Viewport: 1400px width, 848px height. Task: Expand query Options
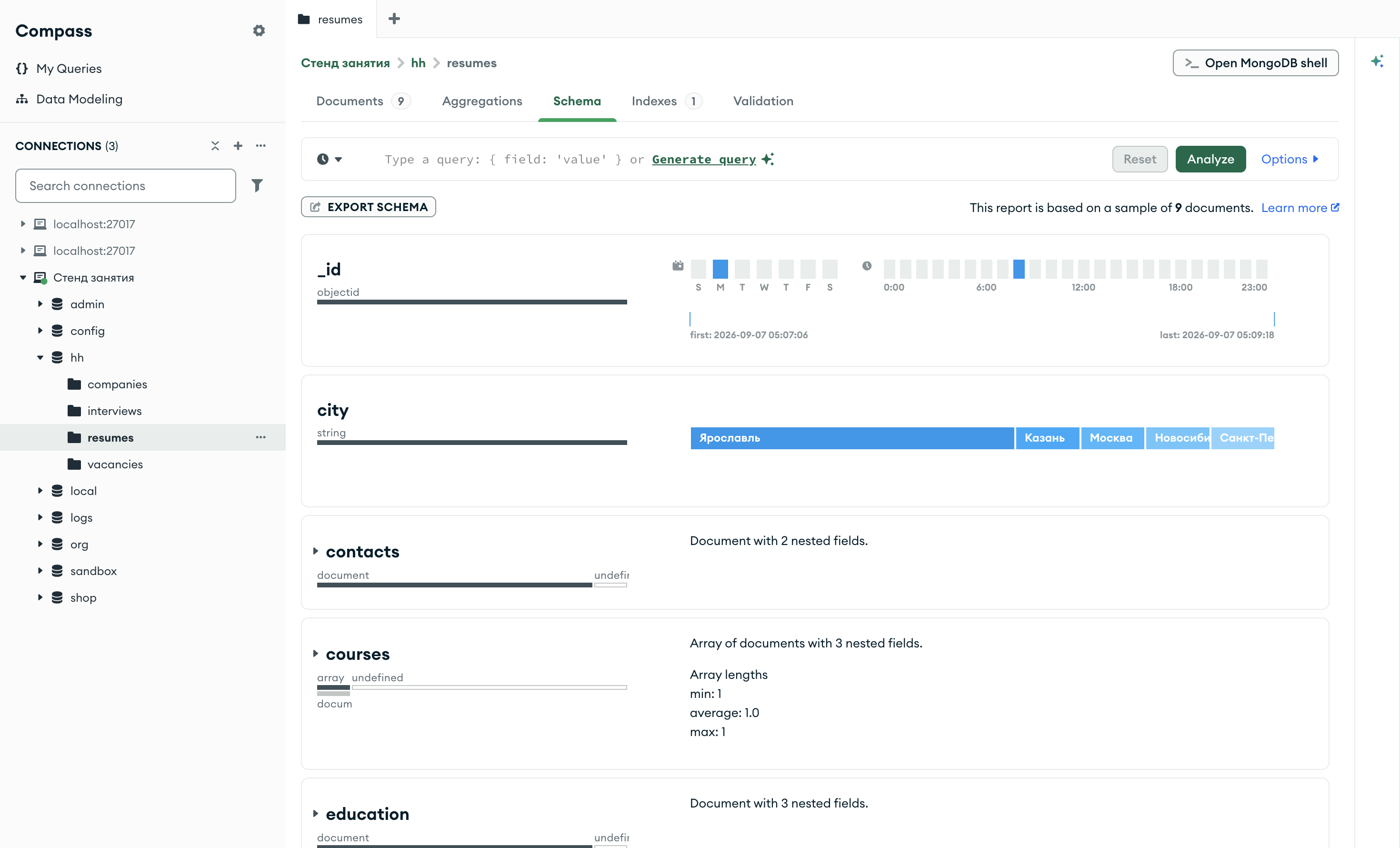pyautogui.click(x=1290, y=159)
